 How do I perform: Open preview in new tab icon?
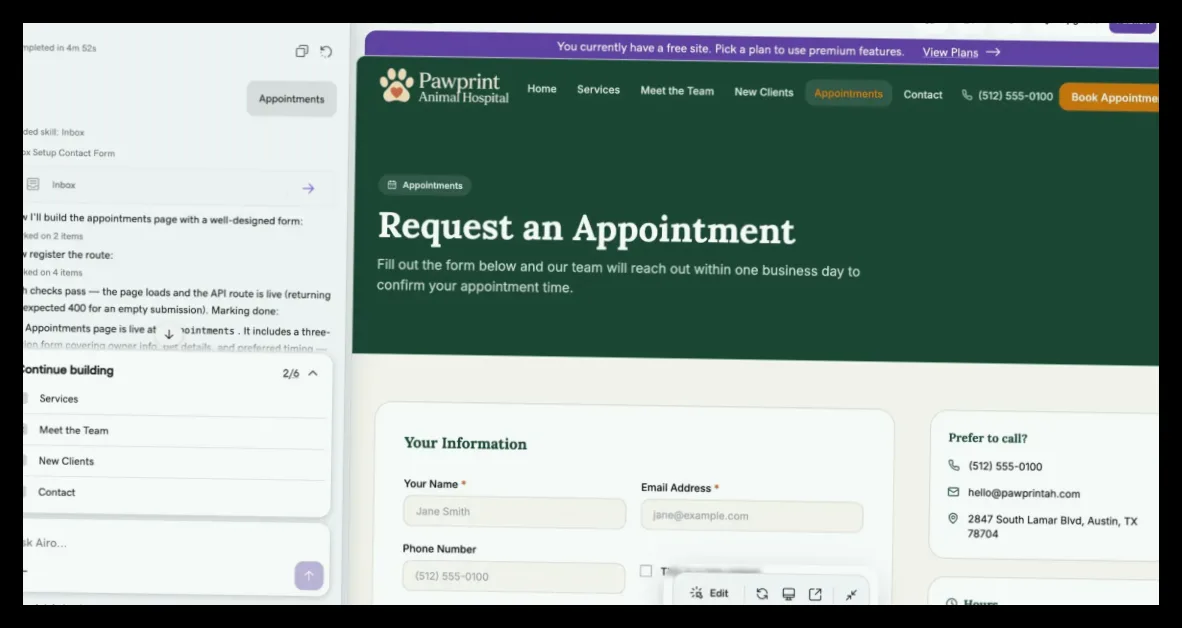815,594
